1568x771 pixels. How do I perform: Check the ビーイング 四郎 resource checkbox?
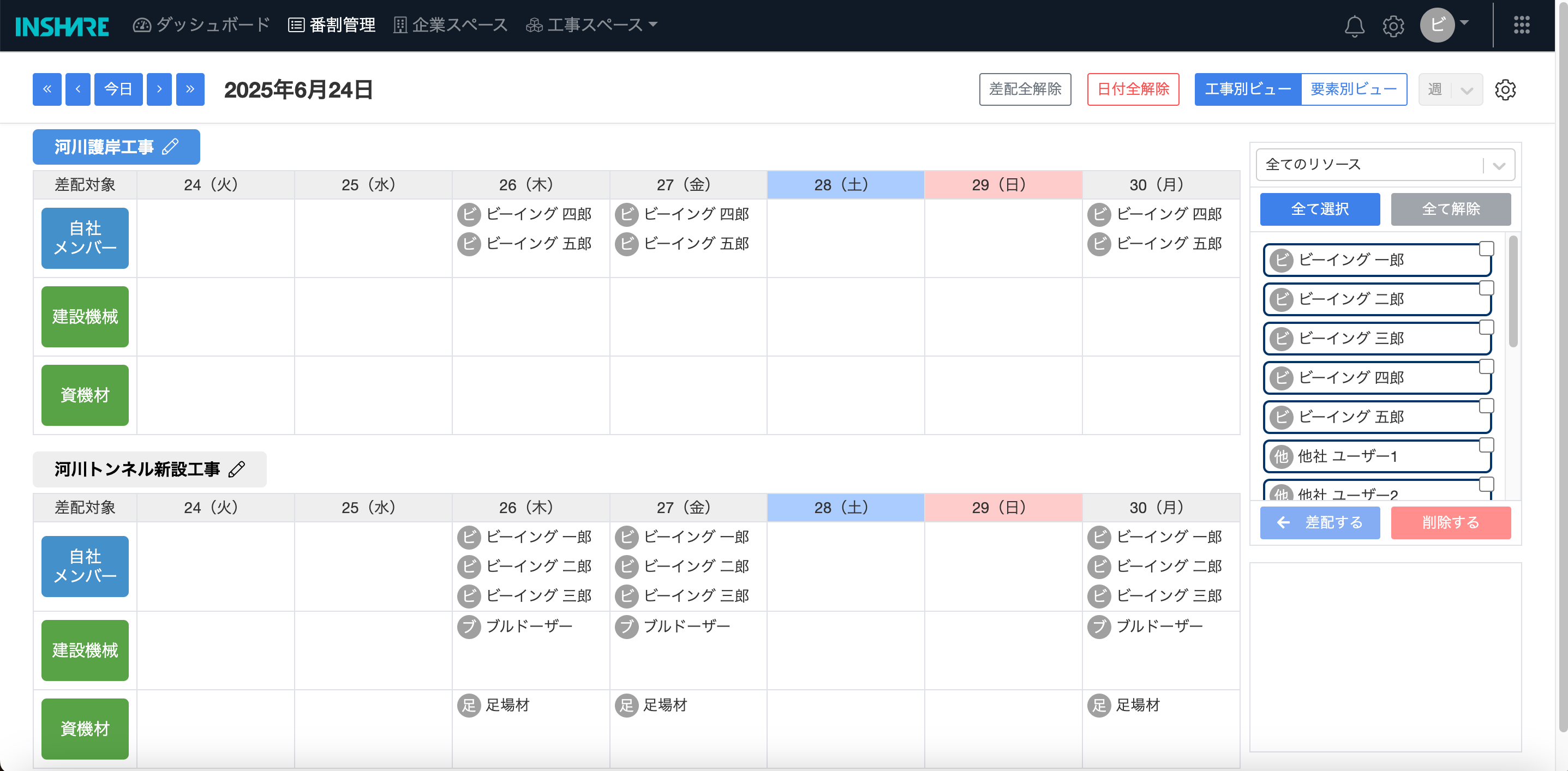pyautogui.click(x=1486, y=366)
